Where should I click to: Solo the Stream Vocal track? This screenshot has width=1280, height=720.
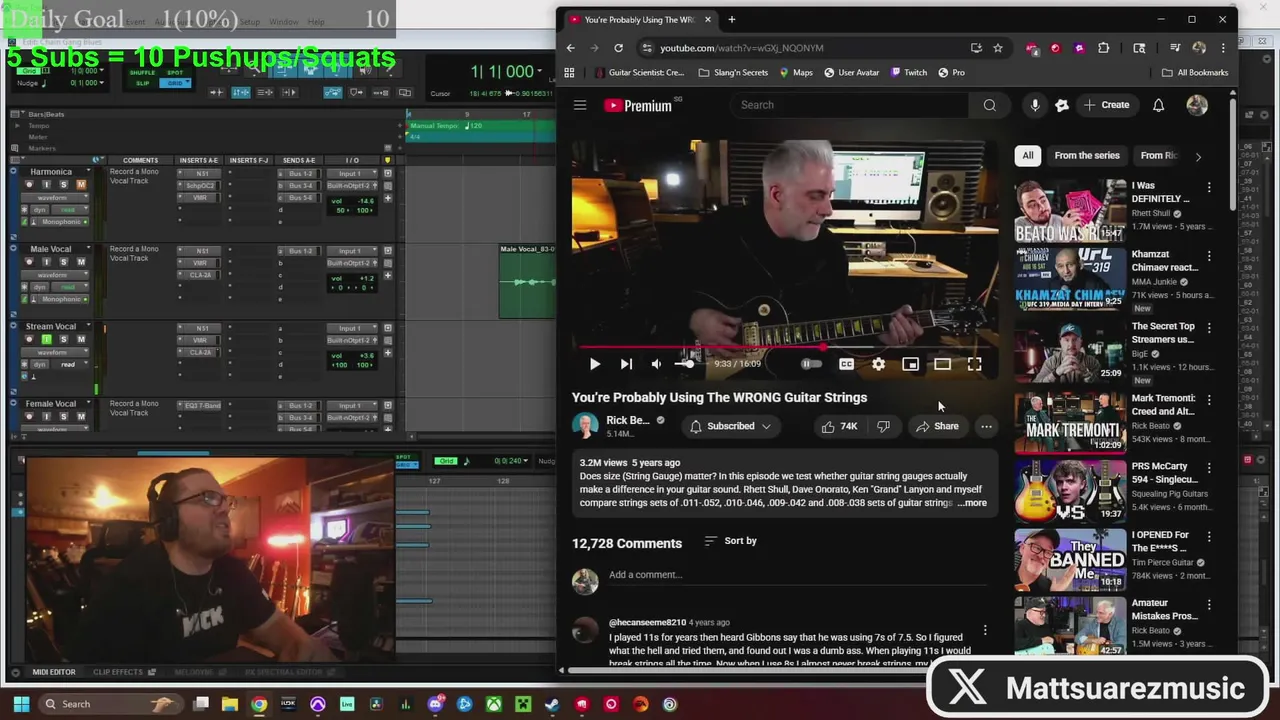click(63, 339)
